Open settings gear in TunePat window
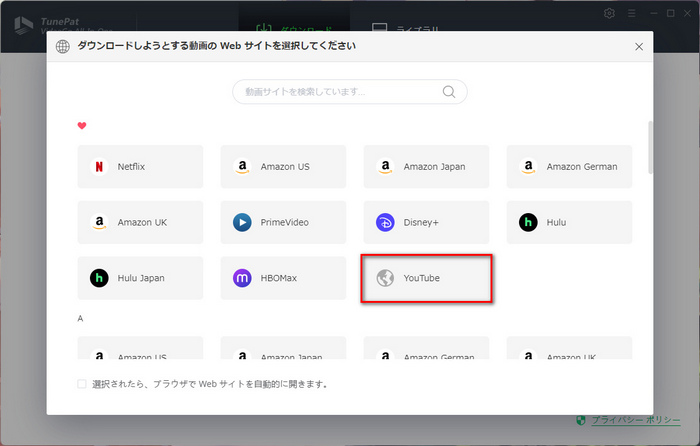The image size is (700, 446). point(609,13)
